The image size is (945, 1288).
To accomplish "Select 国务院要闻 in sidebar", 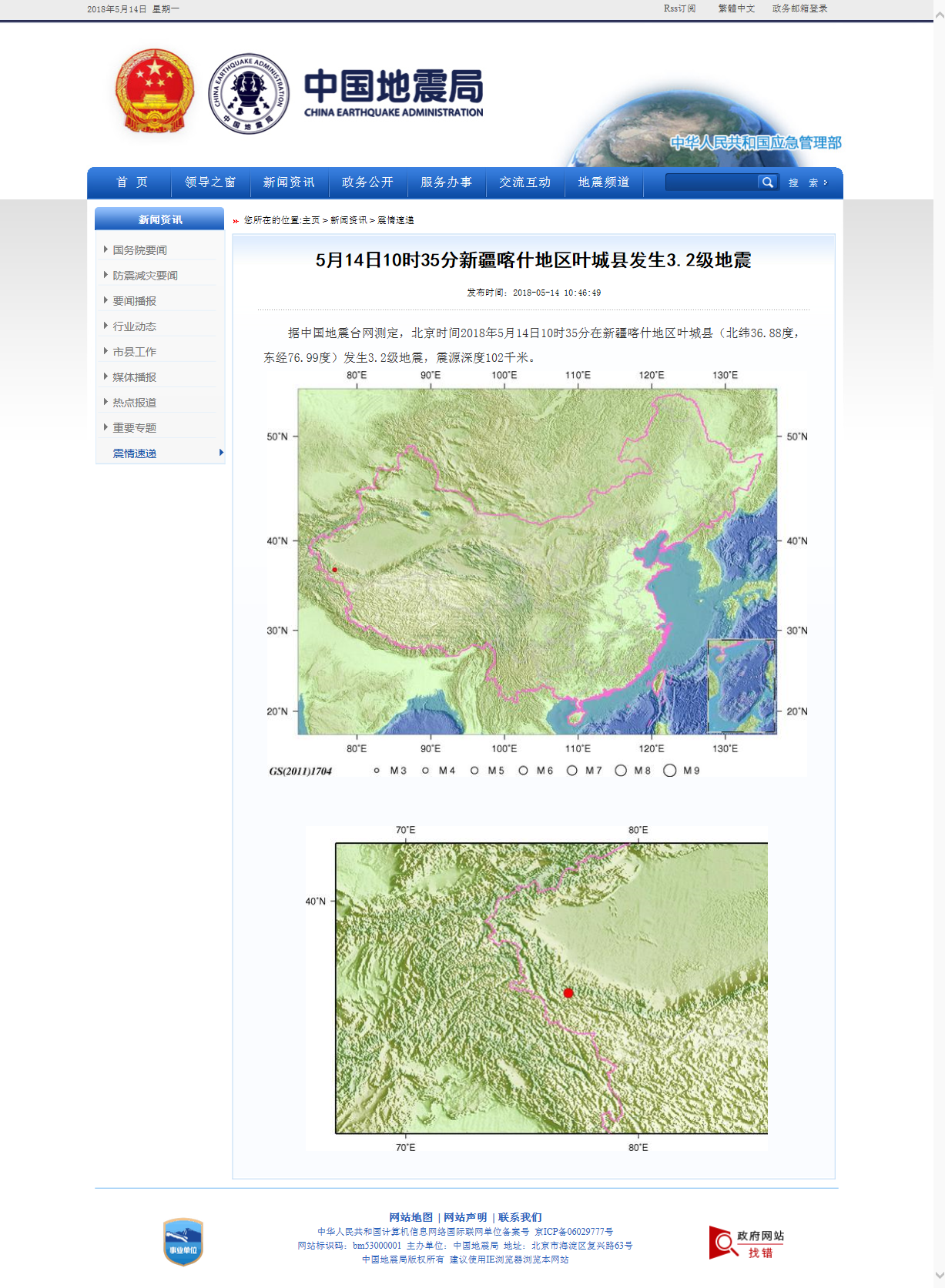I will tap(139, 250).
